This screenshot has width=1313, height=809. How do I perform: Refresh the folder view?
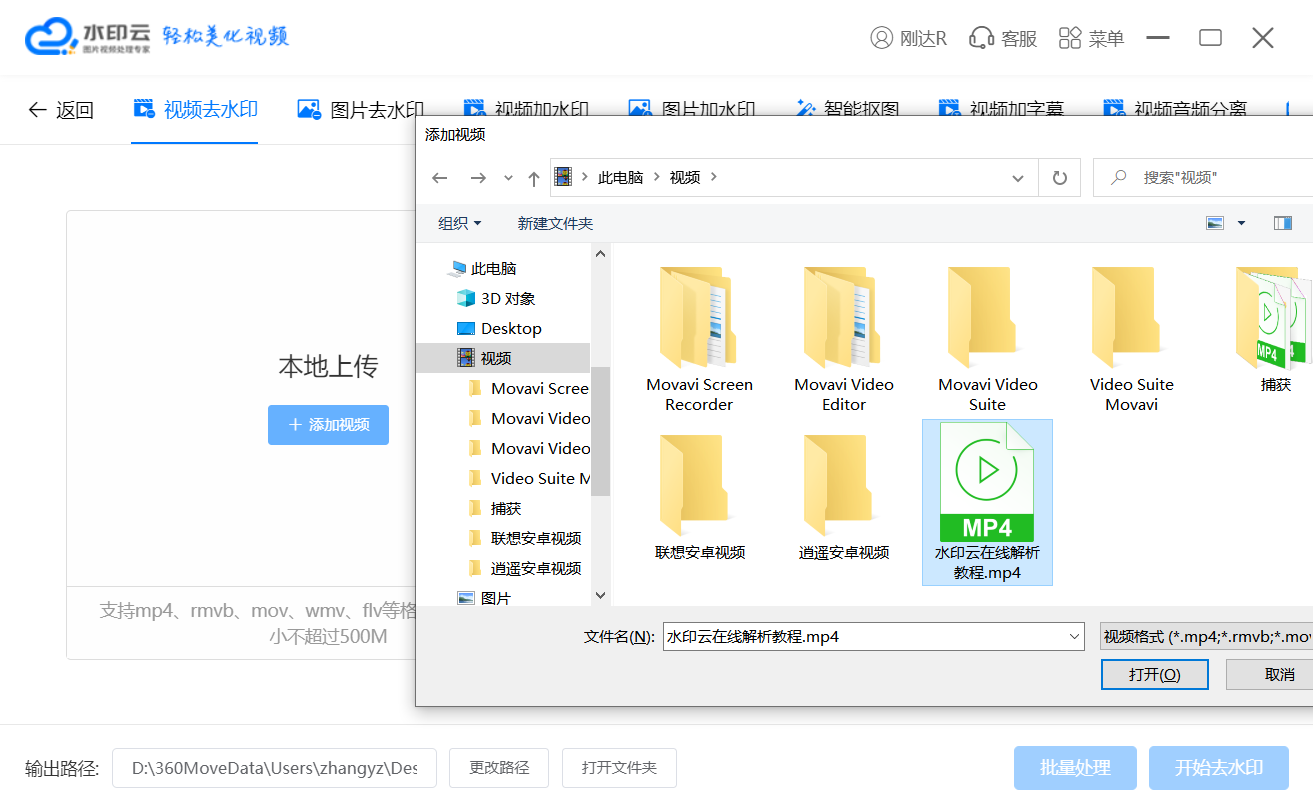tap(1060, 178)
